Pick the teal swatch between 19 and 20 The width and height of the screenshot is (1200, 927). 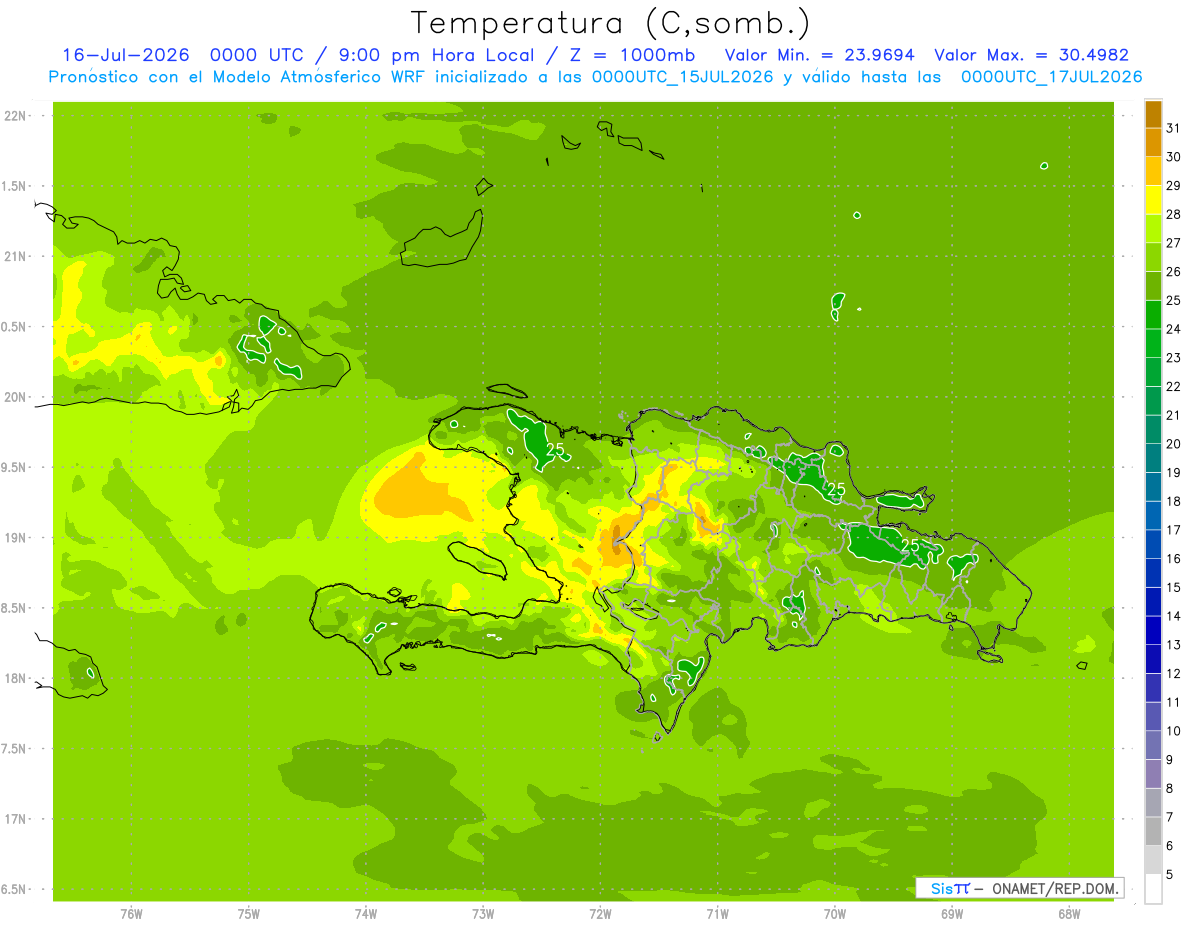1153,459
